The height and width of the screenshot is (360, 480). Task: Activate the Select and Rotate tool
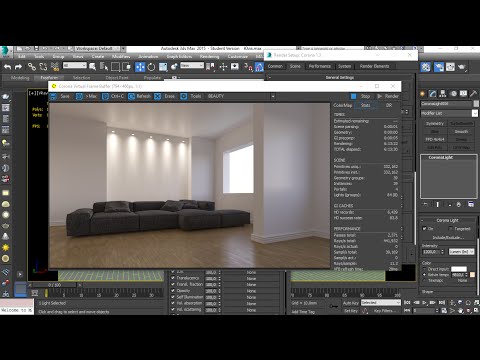click(151, 67)
